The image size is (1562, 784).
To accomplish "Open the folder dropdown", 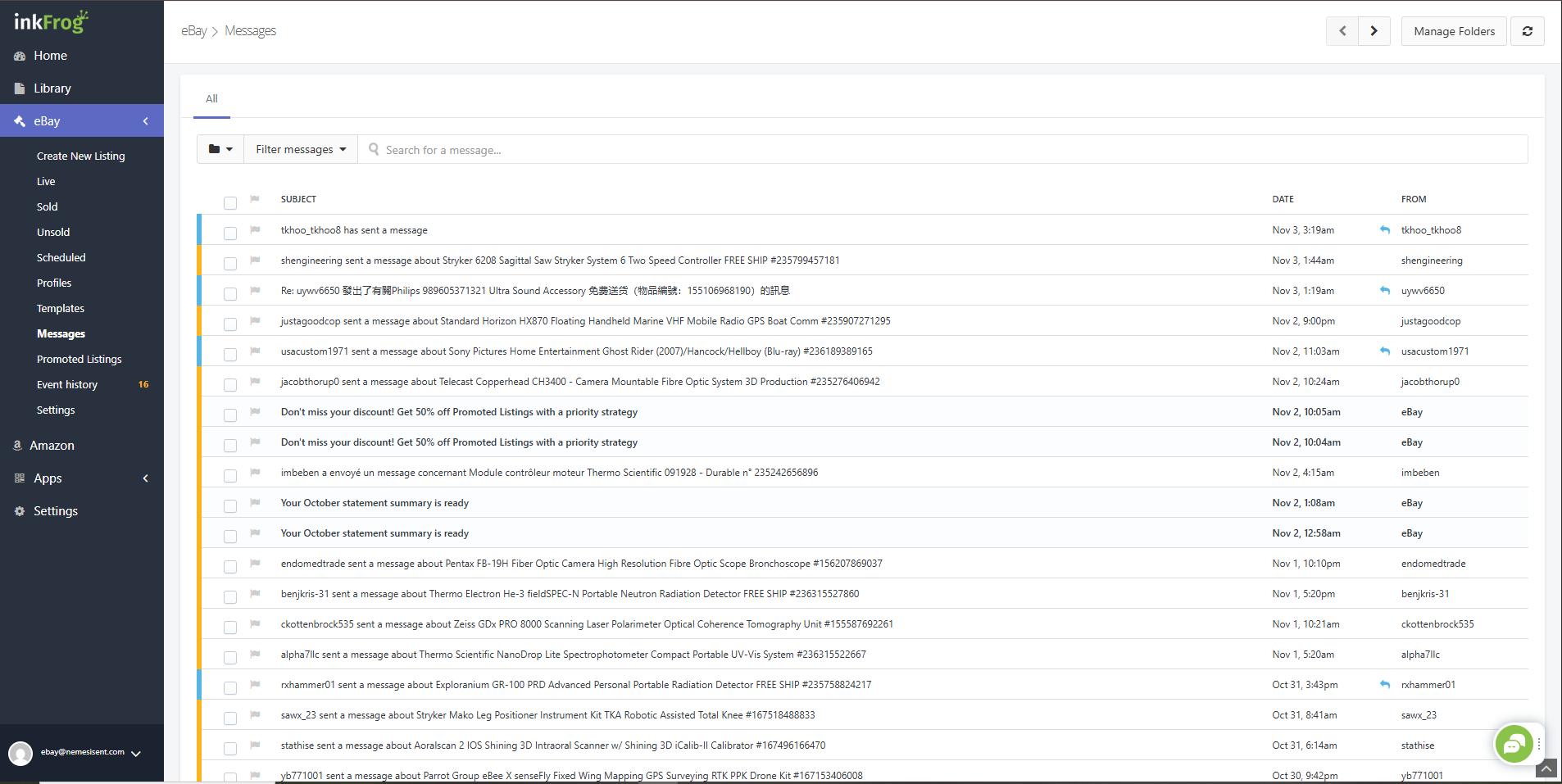I will pyautogui.click(x=220, y=149).
